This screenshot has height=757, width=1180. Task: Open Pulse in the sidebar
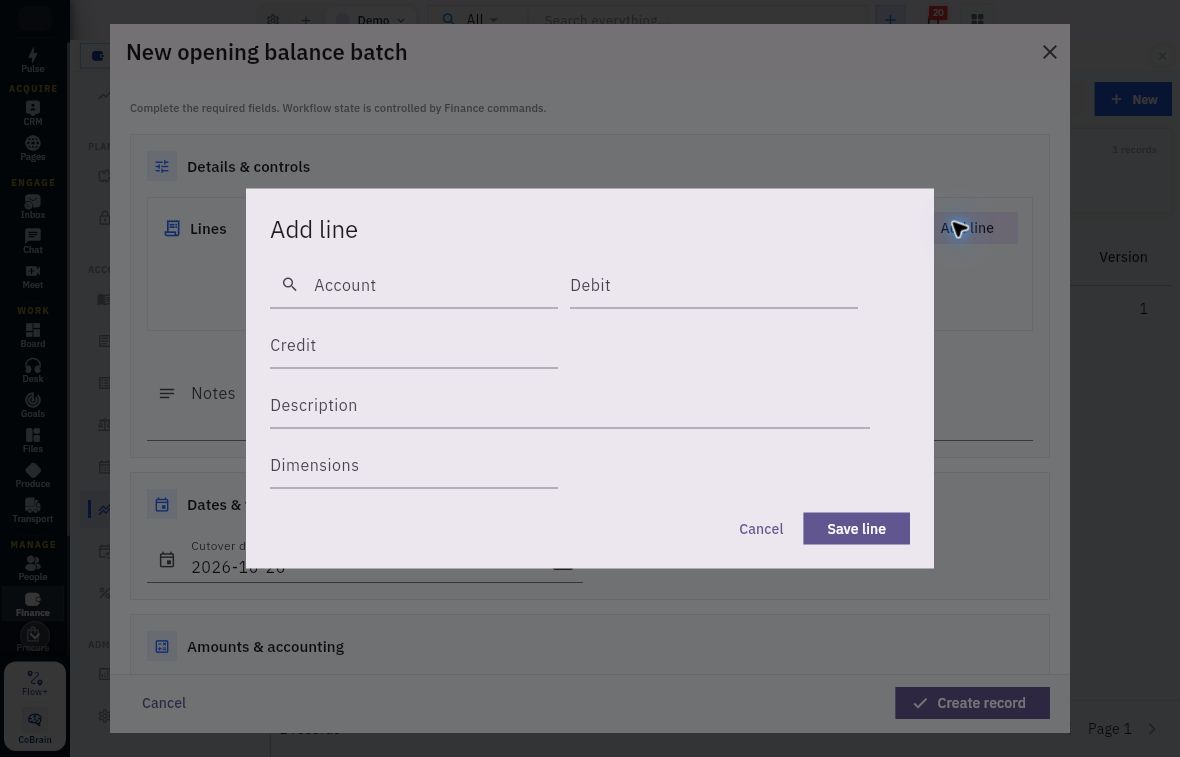[x=32, y=60]
